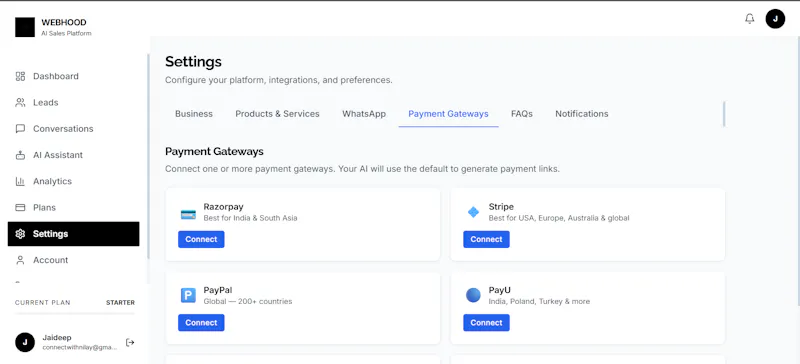Screen dimensions: 800x364
Task: Click the AI Sales Platform subtitle
Action: click(66, 33)
